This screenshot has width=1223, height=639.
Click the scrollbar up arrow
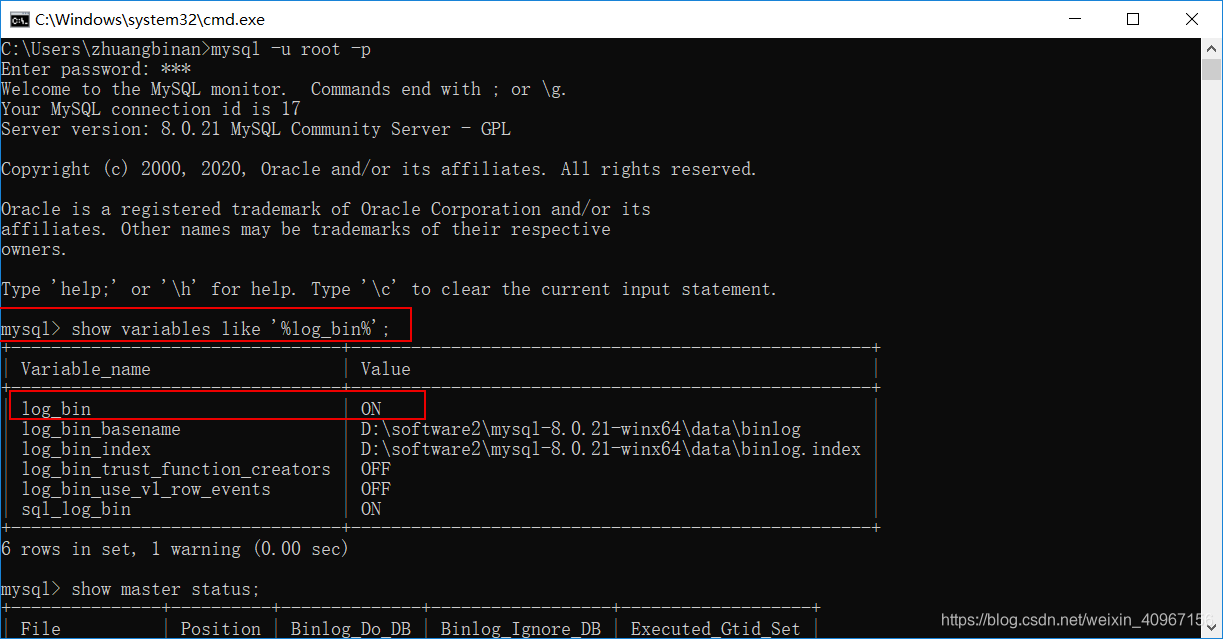pos(1212,48)
